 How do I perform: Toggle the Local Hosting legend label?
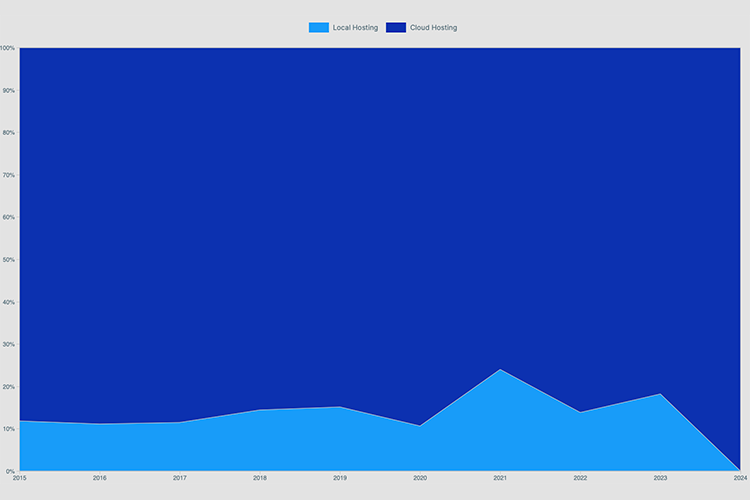point(355,28)
